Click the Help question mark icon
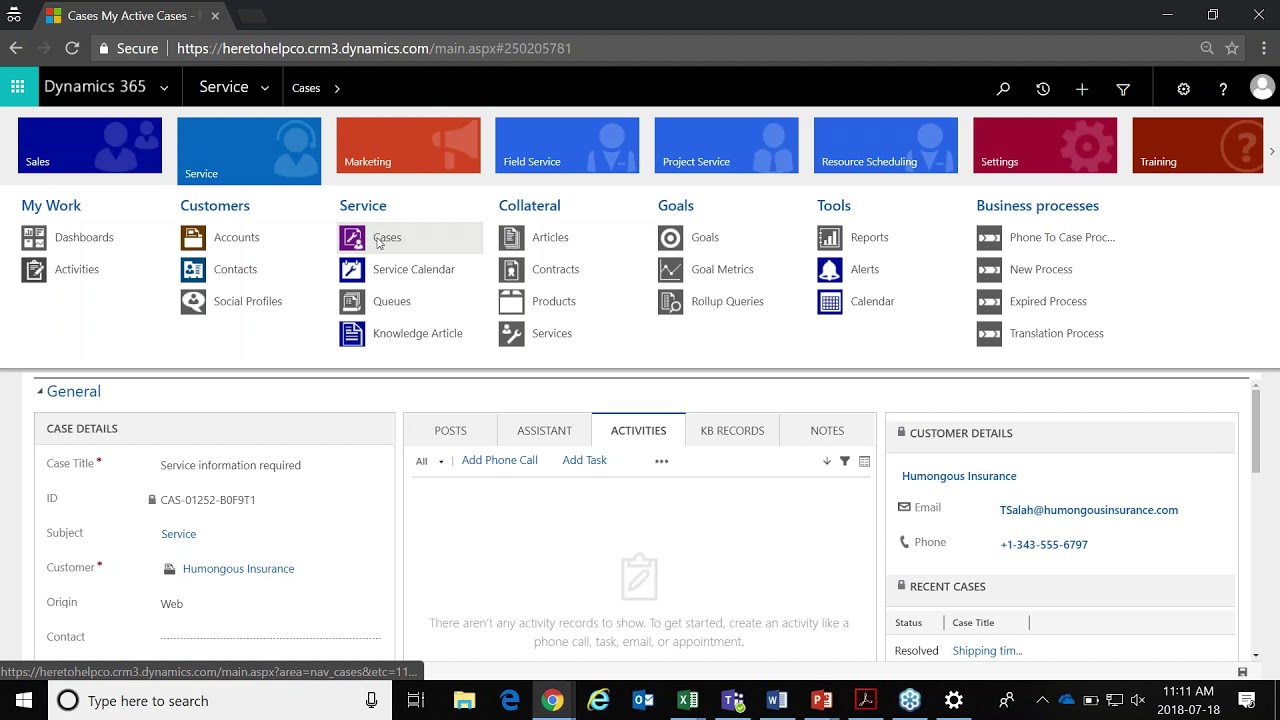 (1223, 89)
